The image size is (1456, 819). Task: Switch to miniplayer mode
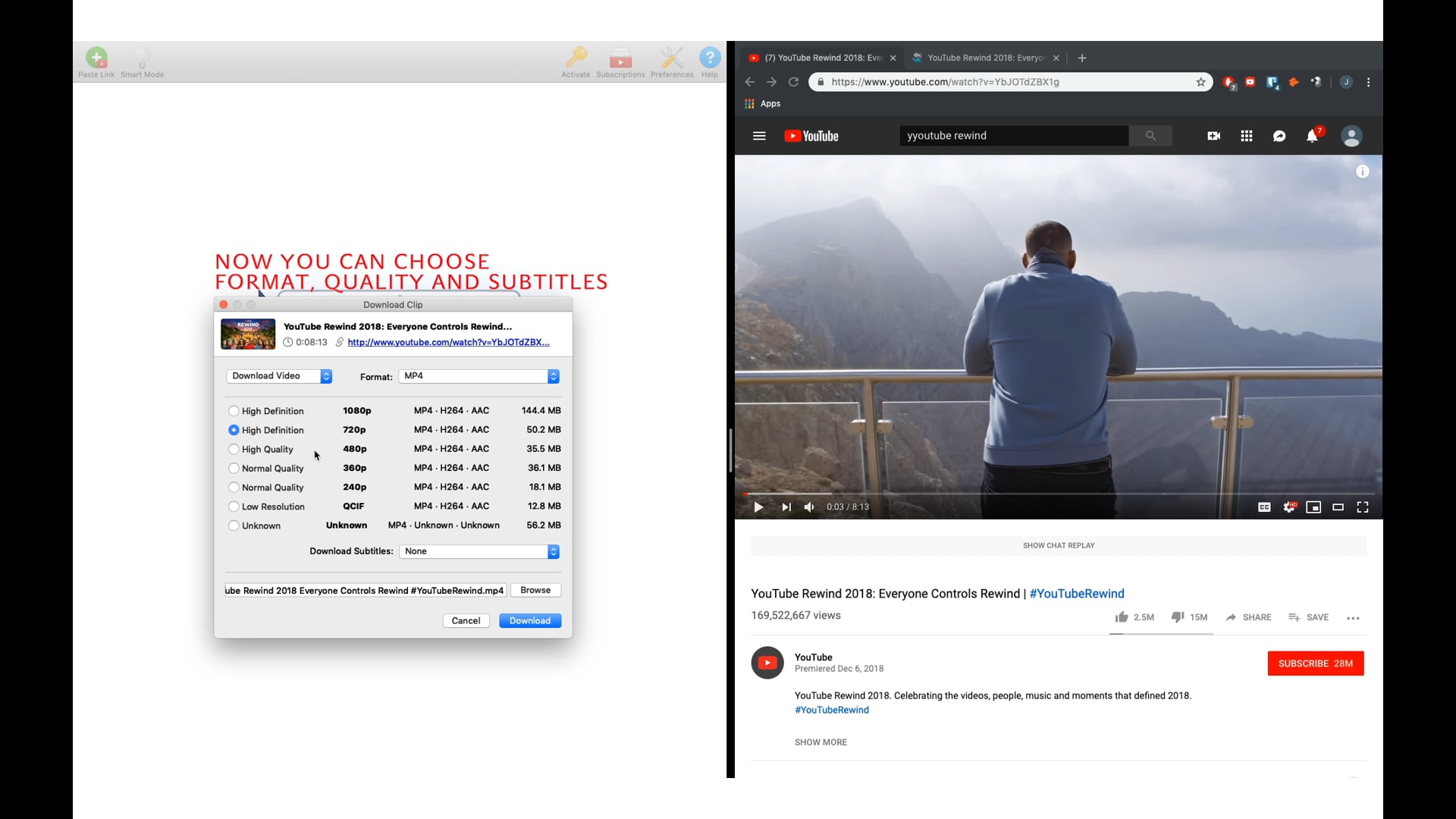1313,507
